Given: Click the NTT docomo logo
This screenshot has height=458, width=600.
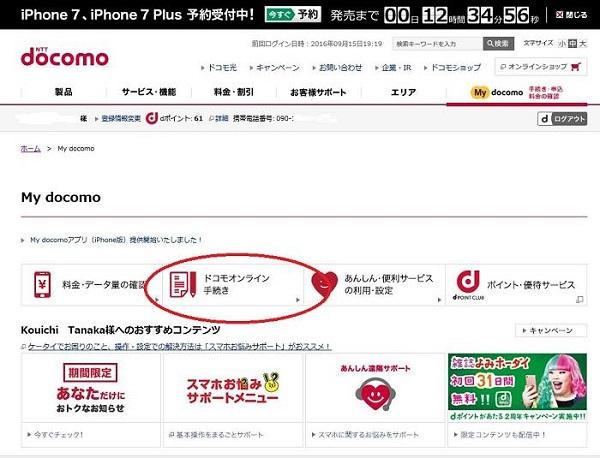Looking at the screenshot, I should (x=64, y=56).
